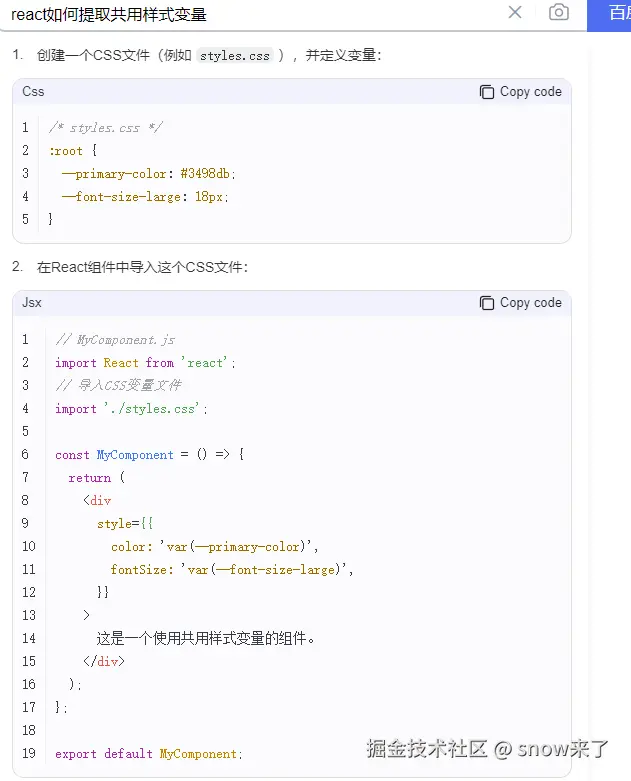Click the 'Jsx' language label

point(32,303)
